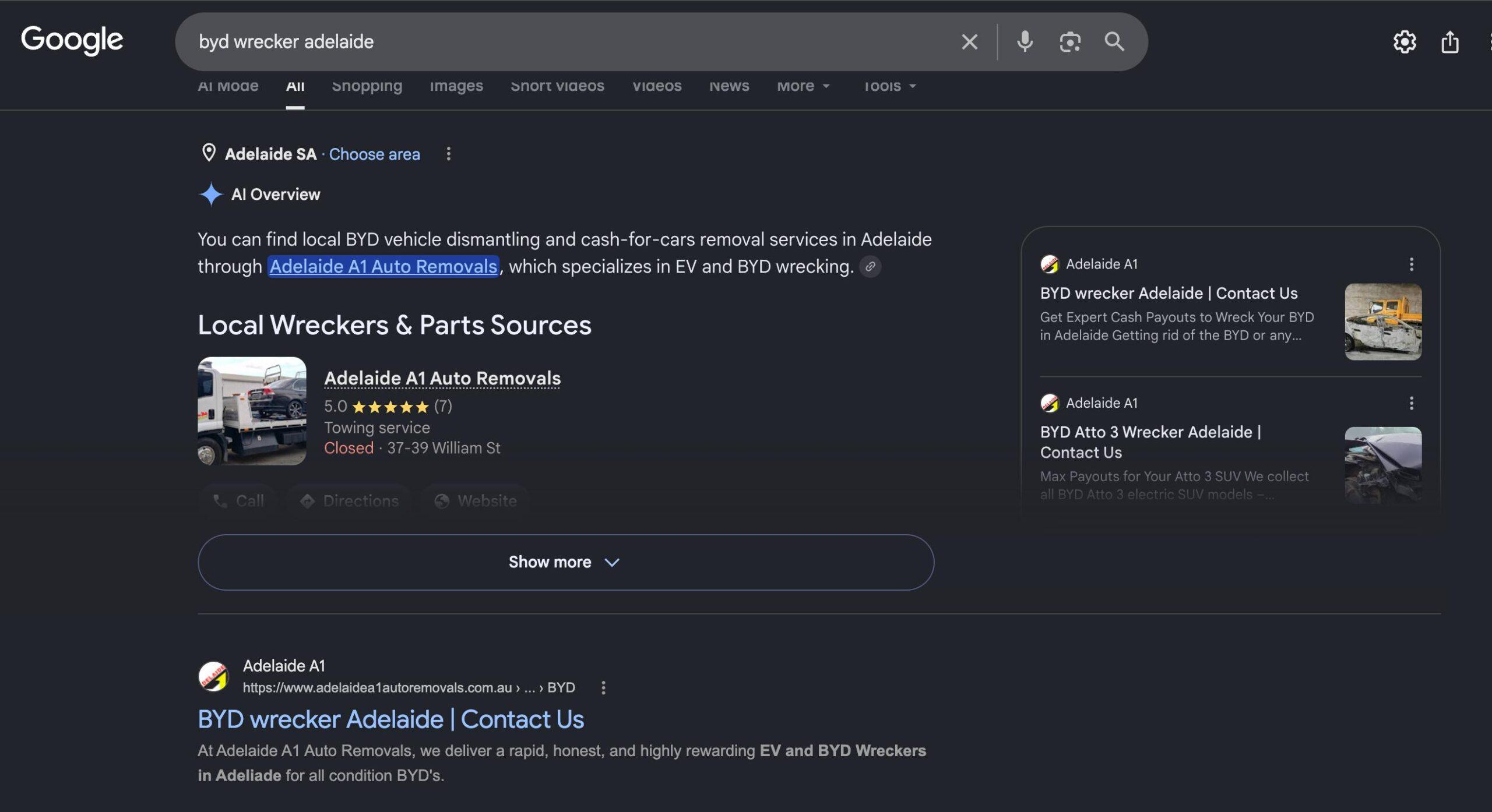Switch to Shopping tab
The image size is (1492, 812).
(x=367, y=86)
